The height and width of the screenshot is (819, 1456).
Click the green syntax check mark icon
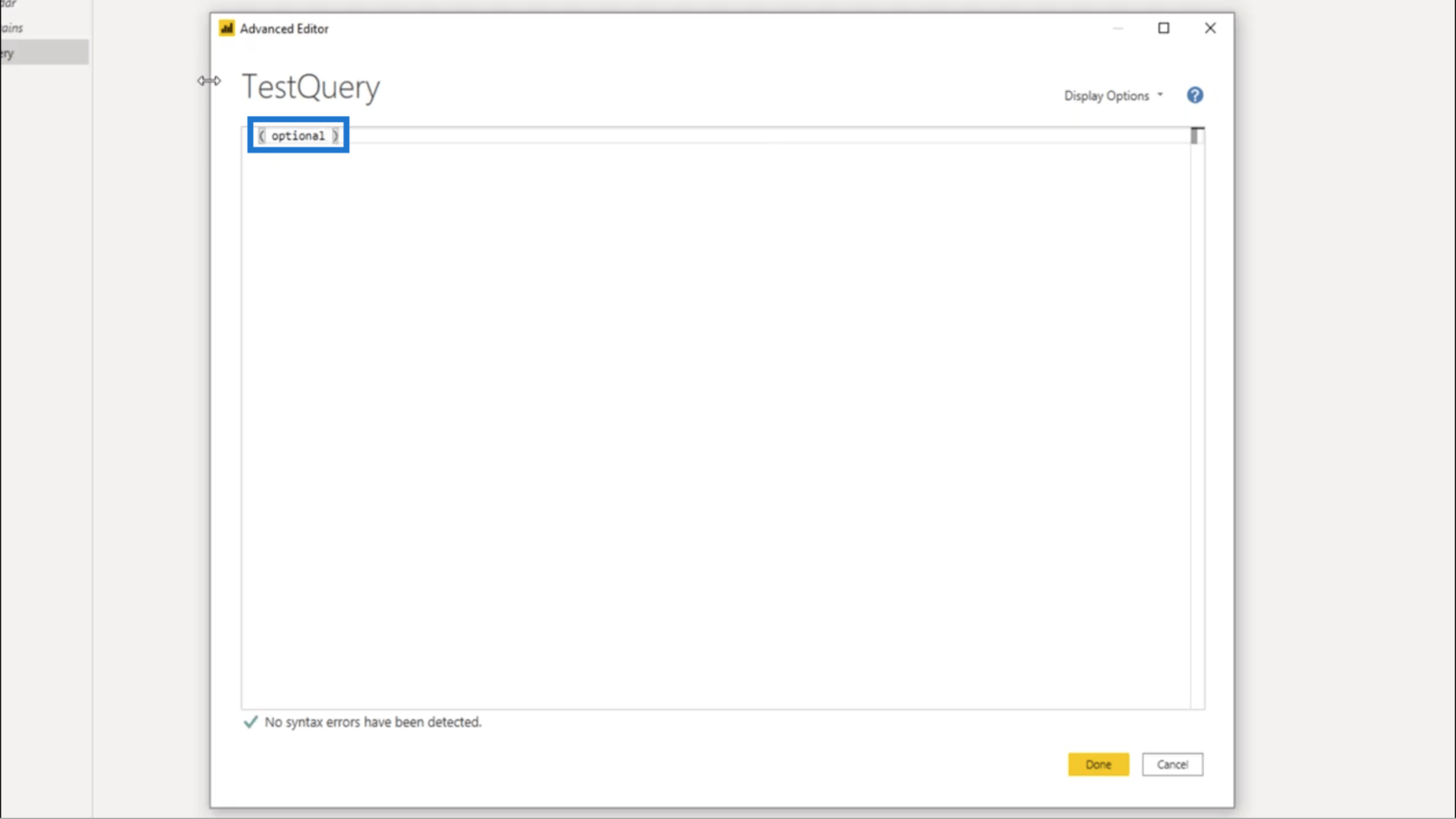click(250, 722)
